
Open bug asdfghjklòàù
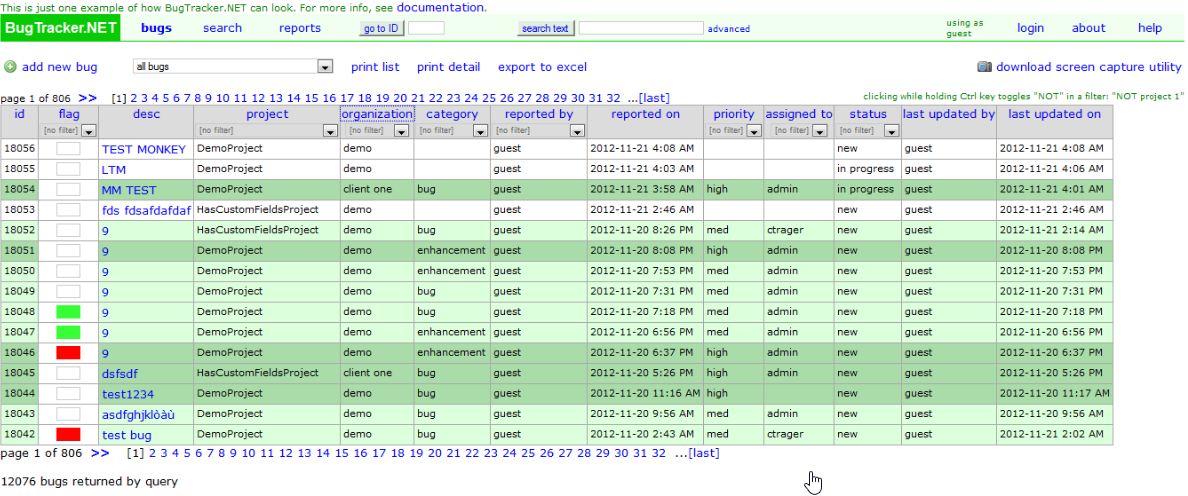tap(139, 415)
